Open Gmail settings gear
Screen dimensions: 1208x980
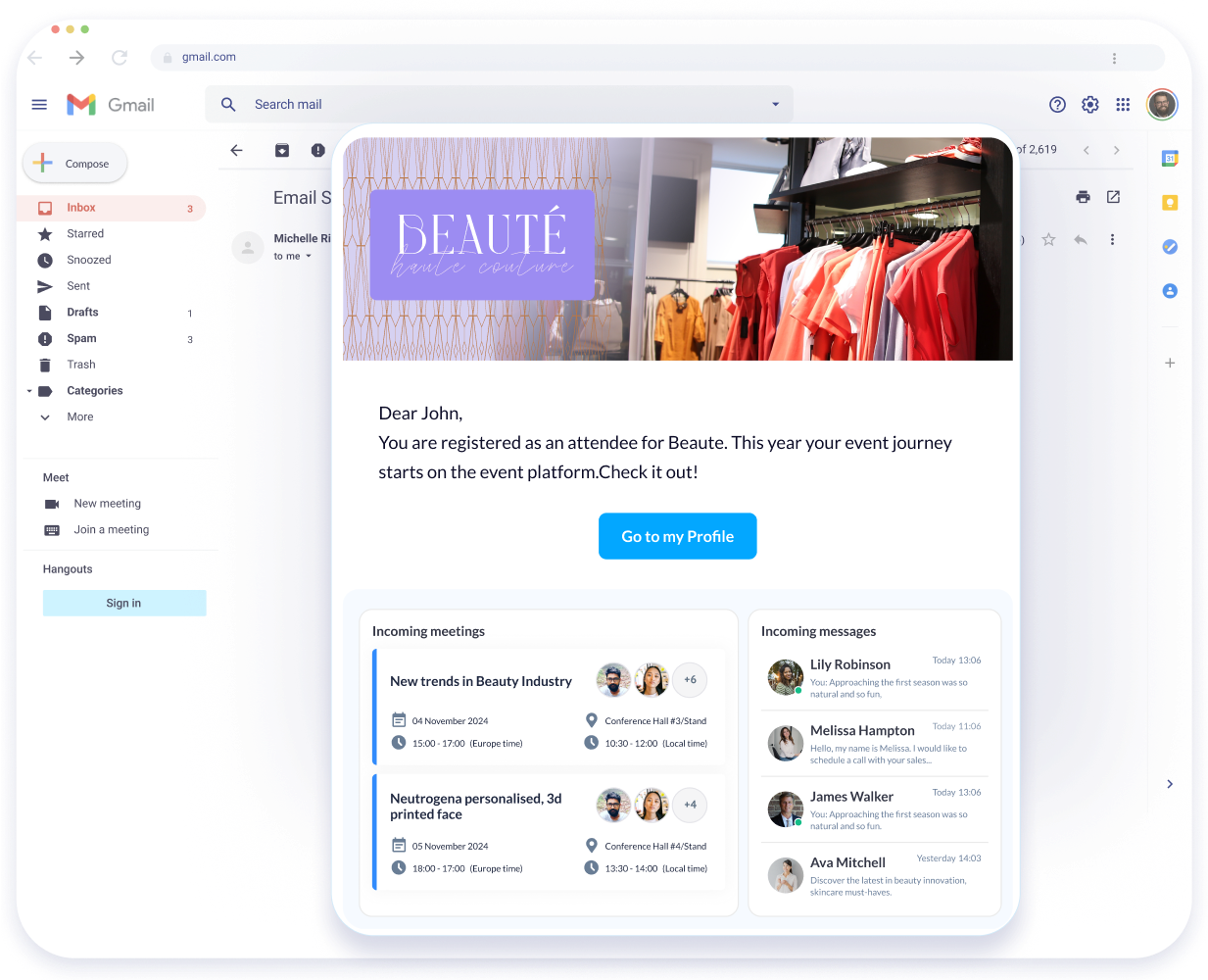pos(1089,105)
